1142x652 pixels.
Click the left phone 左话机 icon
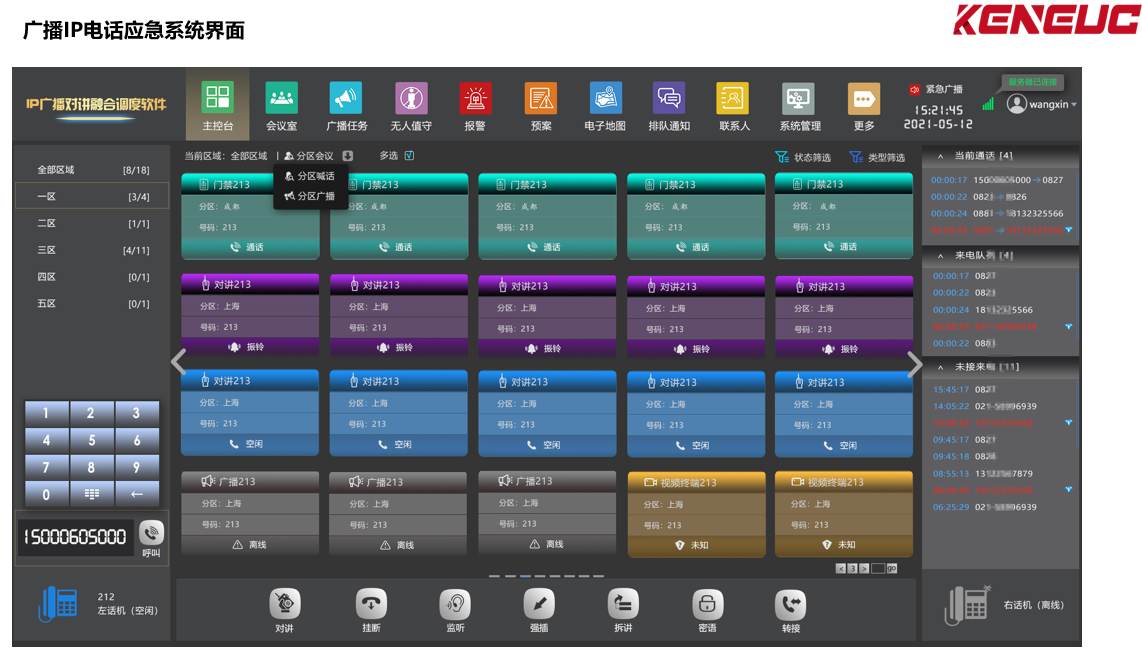(x=58, y=603)
